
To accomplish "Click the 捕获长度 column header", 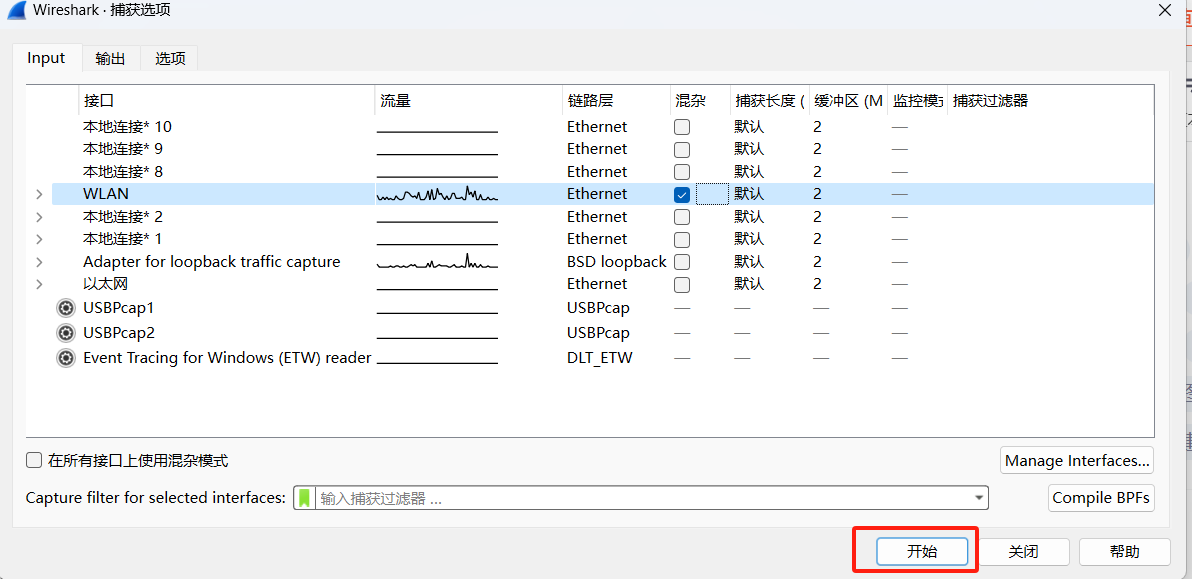I will 769,101.
